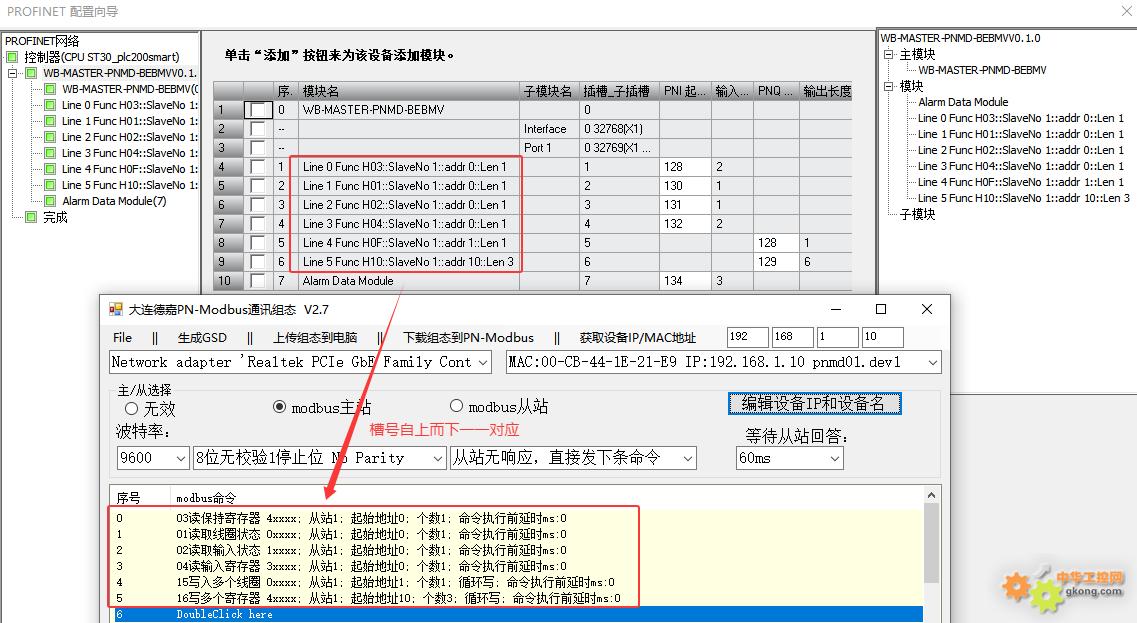Select the modbus从站 radio option
This screenshot has width=1137, height=623.
(x=456, y=406)
